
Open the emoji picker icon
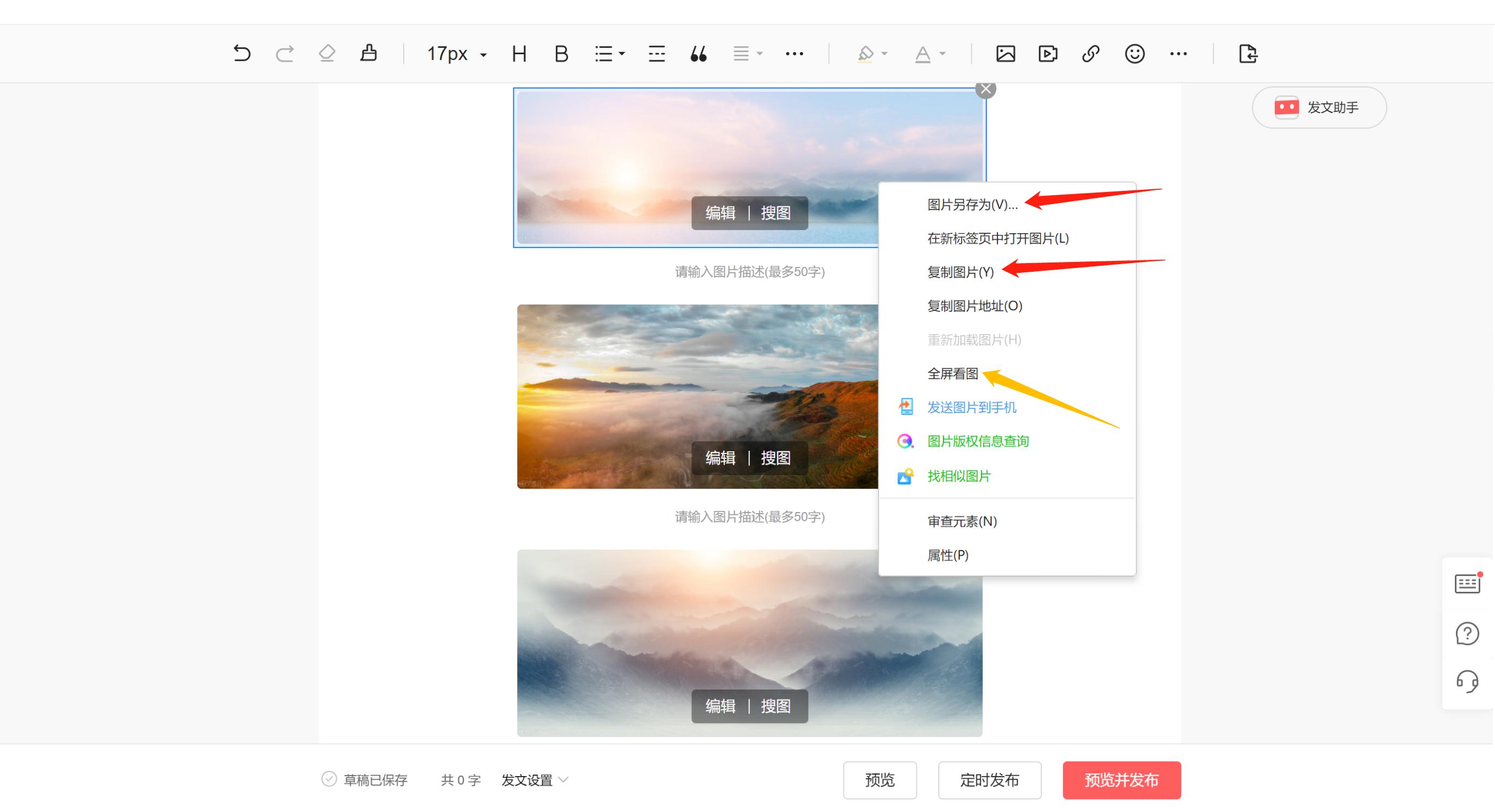point(1134,53)
